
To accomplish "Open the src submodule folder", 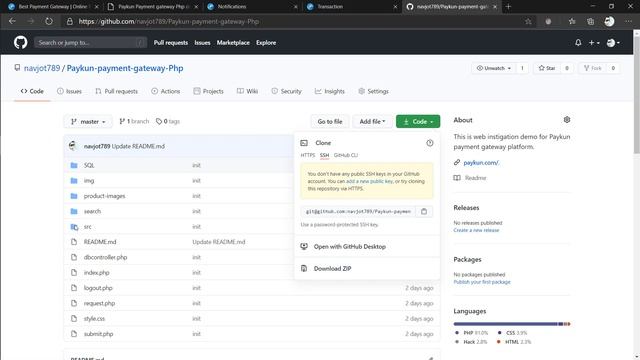I will [x=87, y=227].
